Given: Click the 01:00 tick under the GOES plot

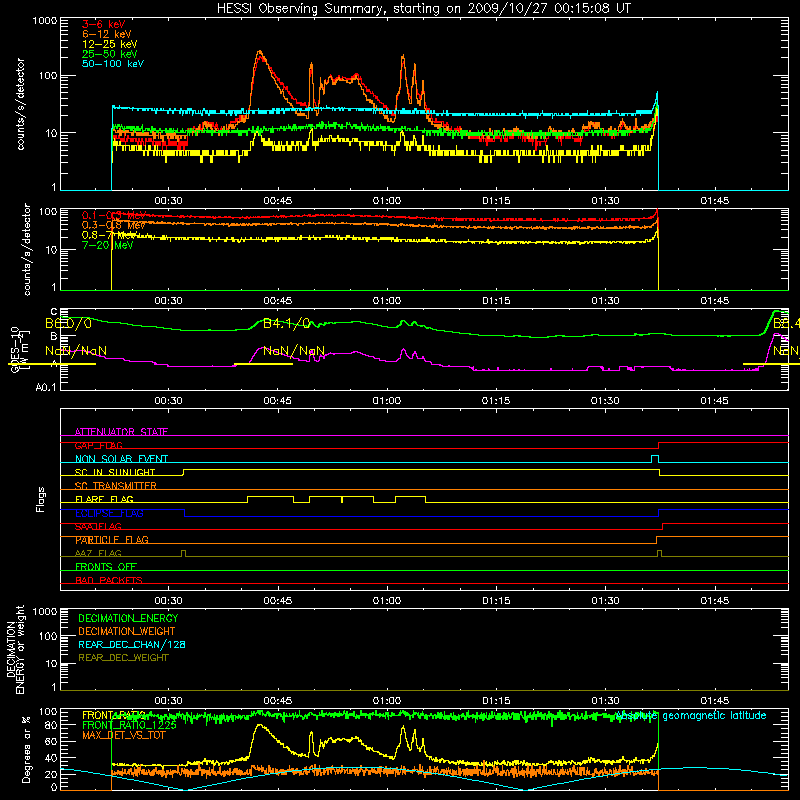Looking at the screenshot, I should (387, 401).
